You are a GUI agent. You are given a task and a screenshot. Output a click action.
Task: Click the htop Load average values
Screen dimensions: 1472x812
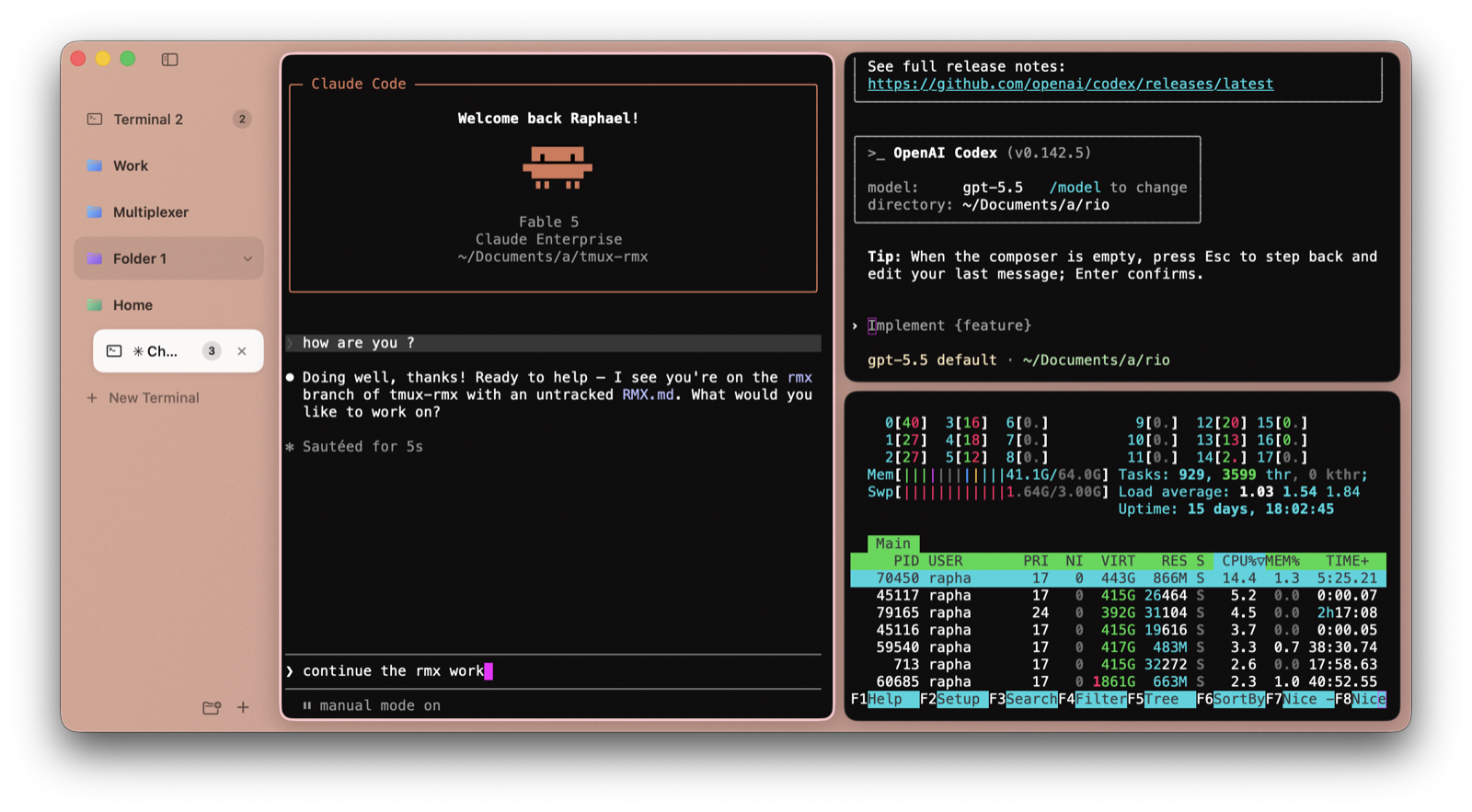[x=1299, y=492]
